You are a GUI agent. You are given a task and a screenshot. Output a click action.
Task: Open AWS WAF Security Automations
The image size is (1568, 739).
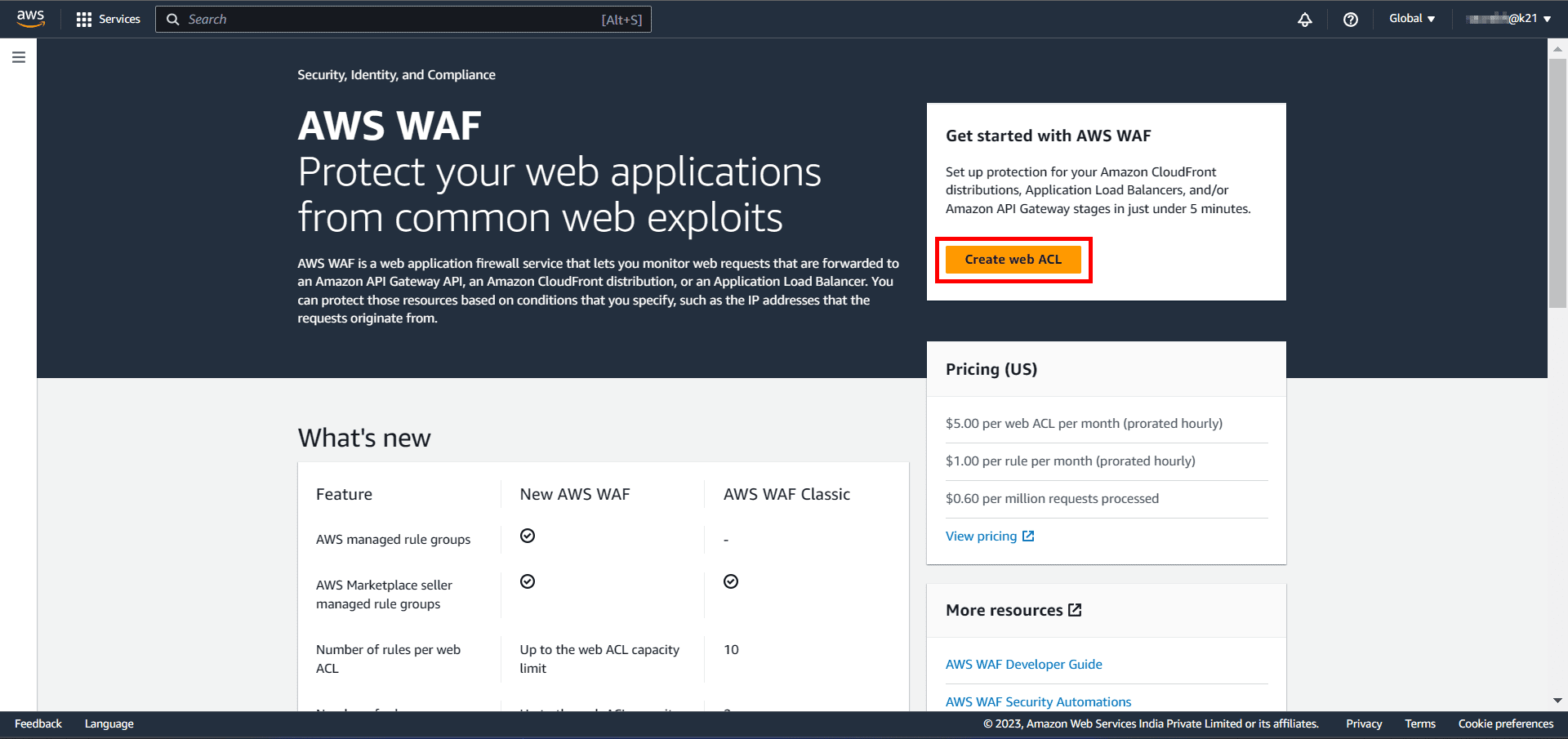[1038, 701]
